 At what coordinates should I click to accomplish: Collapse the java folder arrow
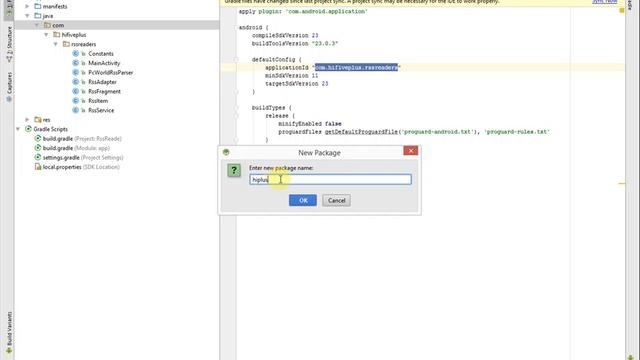(x=27, y=16)
